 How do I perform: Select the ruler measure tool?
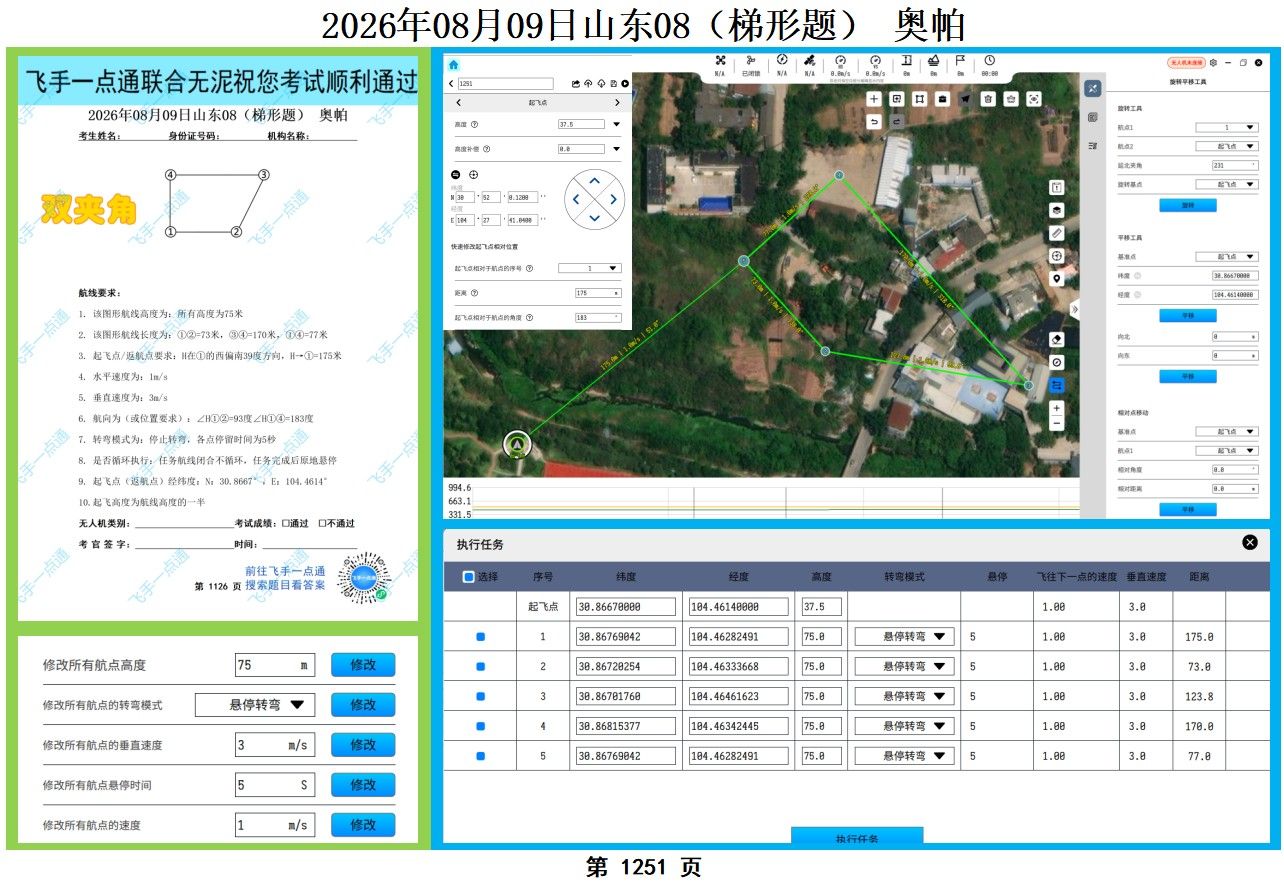pyautogui.click(x=1057, y=233)
